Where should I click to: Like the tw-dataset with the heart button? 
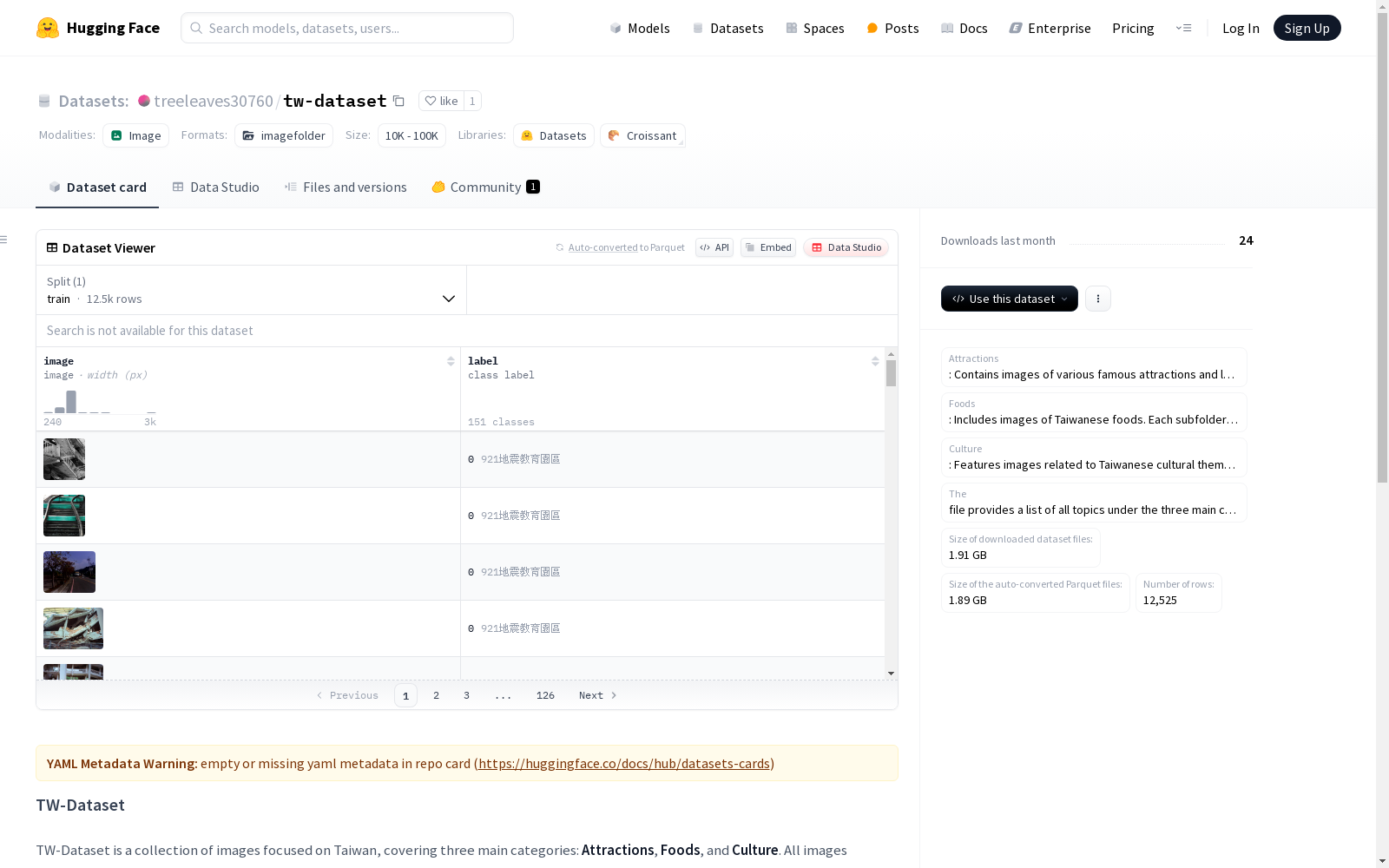point(441,101)
